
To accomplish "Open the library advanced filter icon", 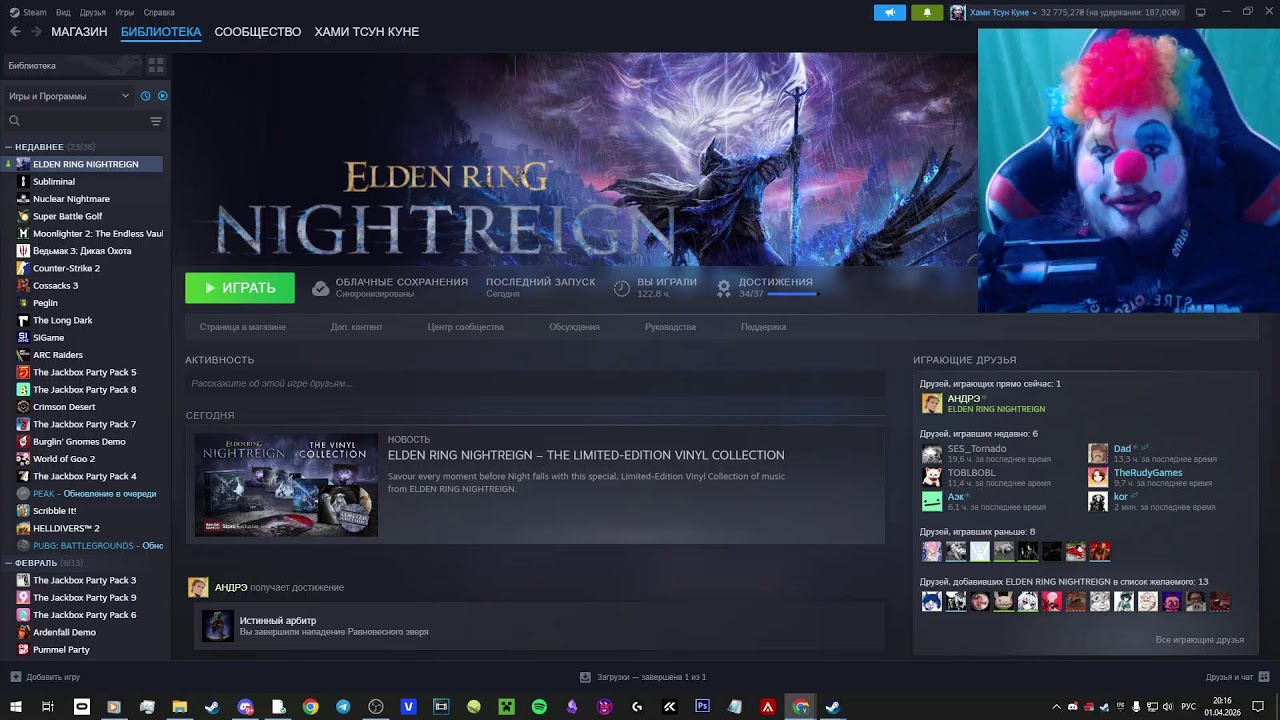I will (156, 121).
